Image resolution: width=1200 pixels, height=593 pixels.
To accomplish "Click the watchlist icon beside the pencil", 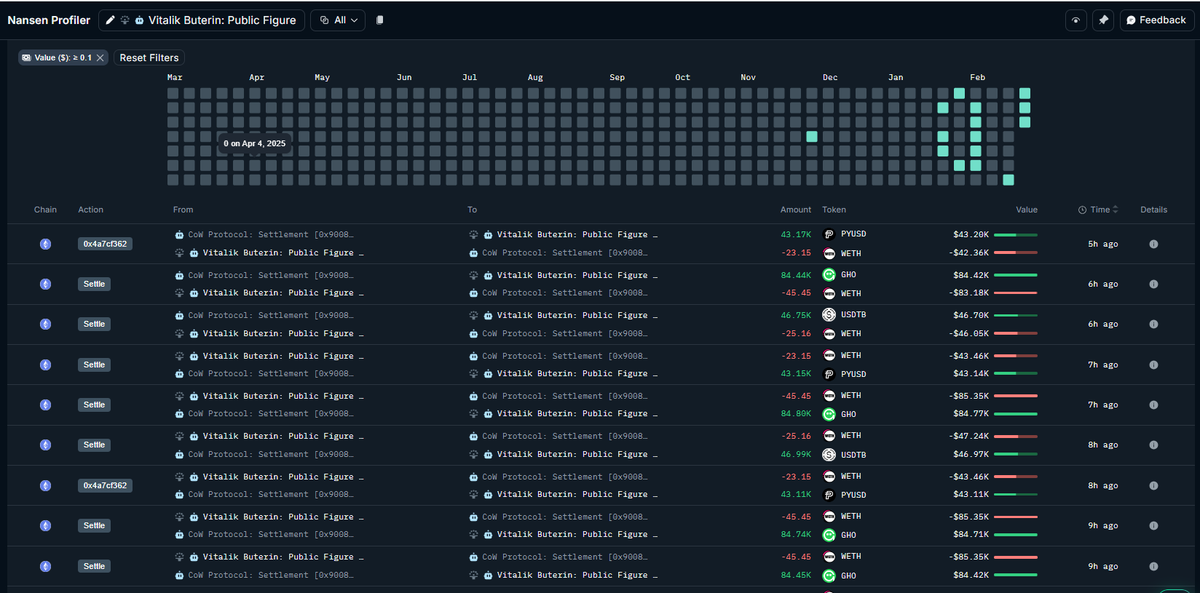I will pos(125,19).
